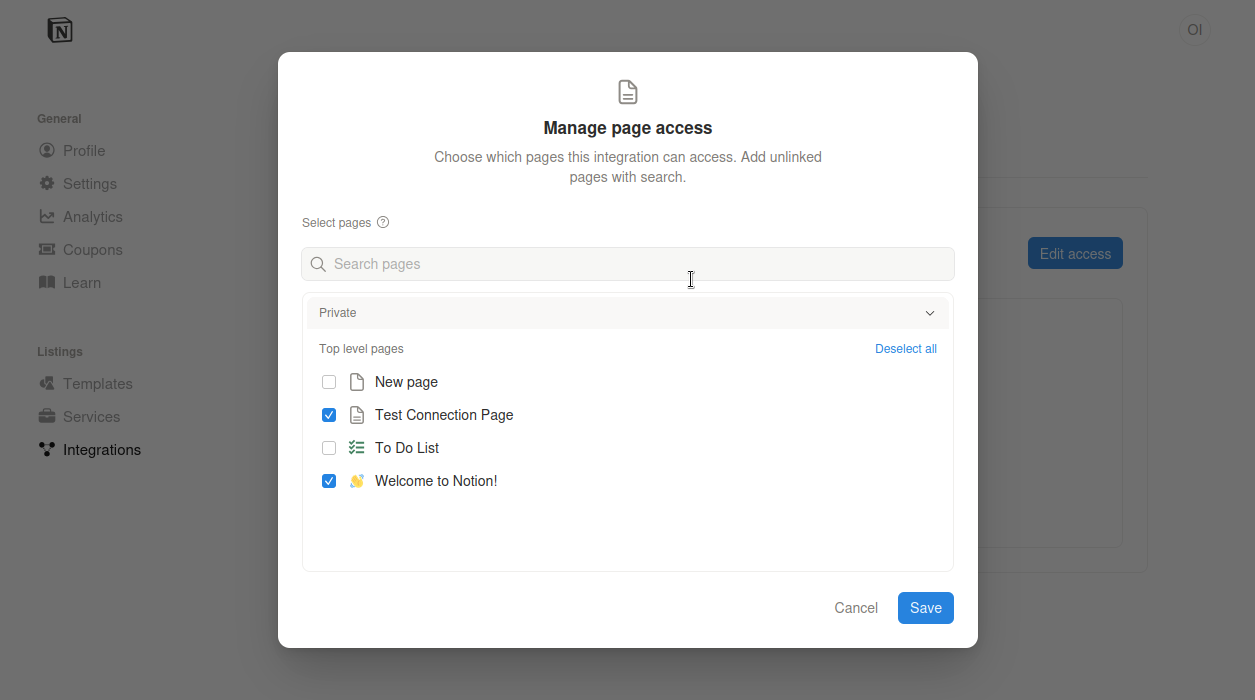Click the Coupons ticket icon
This screenshot has height=700, width=1255.
tap(46, 249)
